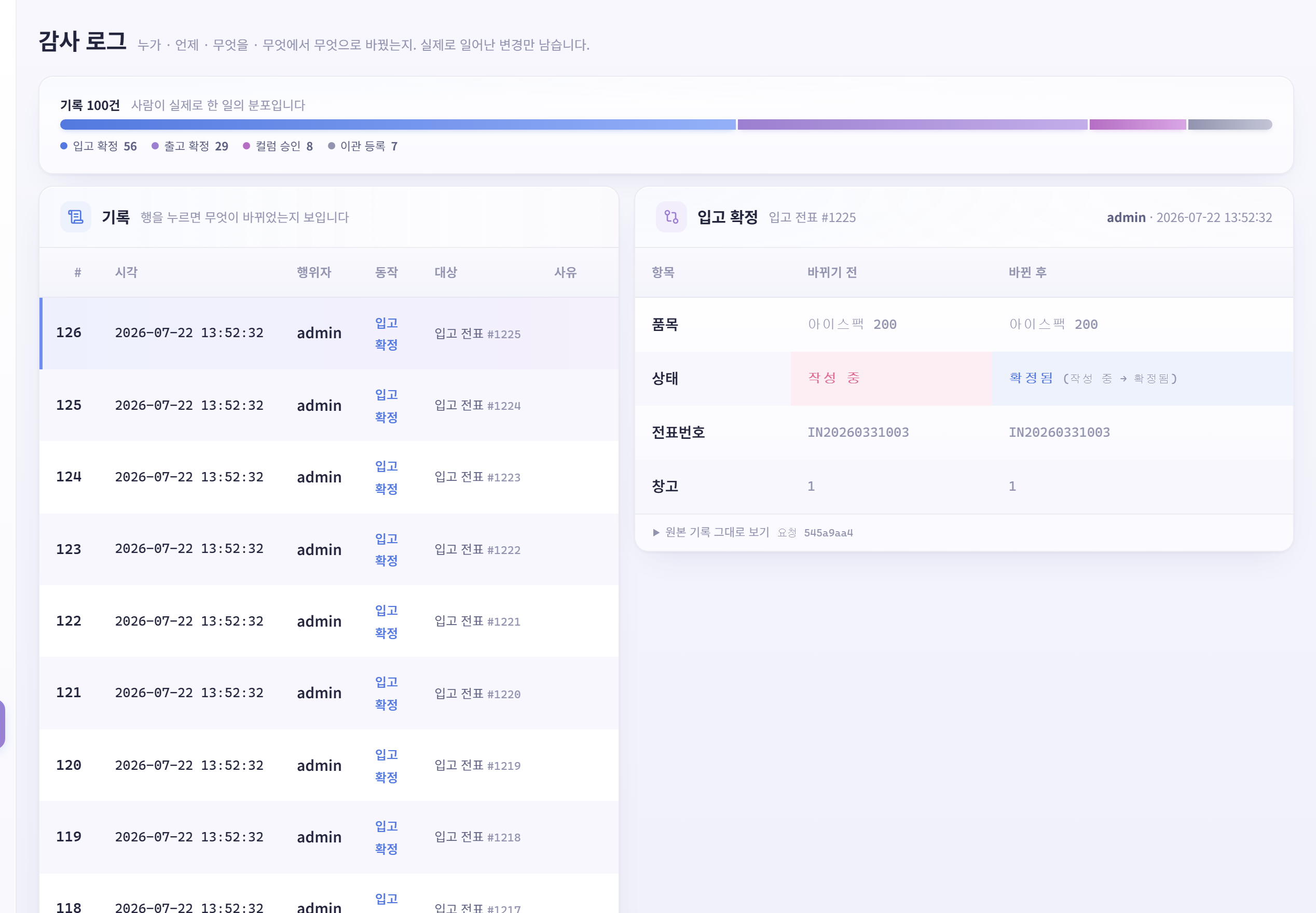This screenshot has height=913, width=1316.
Task: Select the 입고 확정 legend dot
Action: pyautogui.click(x=64, y=146)
